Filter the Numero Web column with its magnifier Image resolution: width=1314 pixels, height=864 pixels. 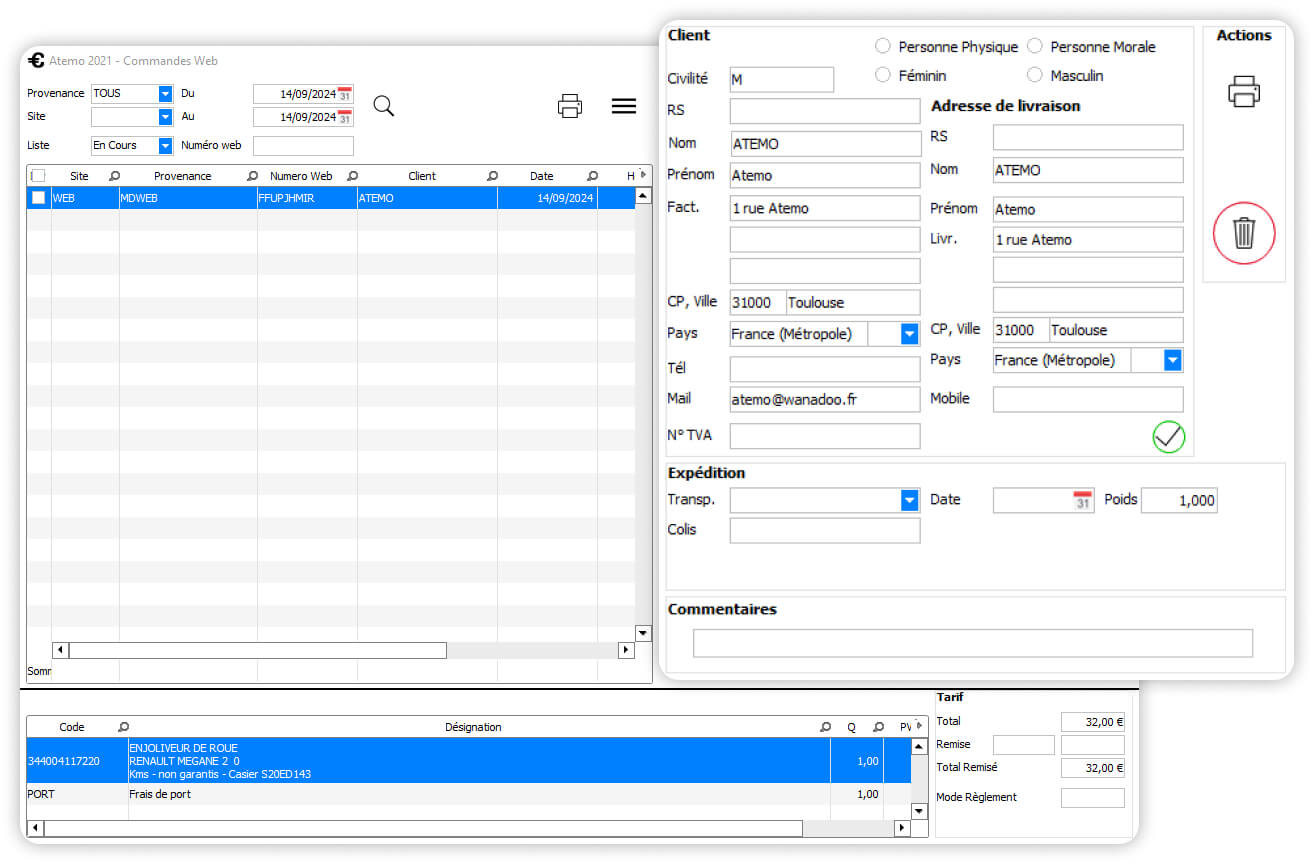pos(352,176)
